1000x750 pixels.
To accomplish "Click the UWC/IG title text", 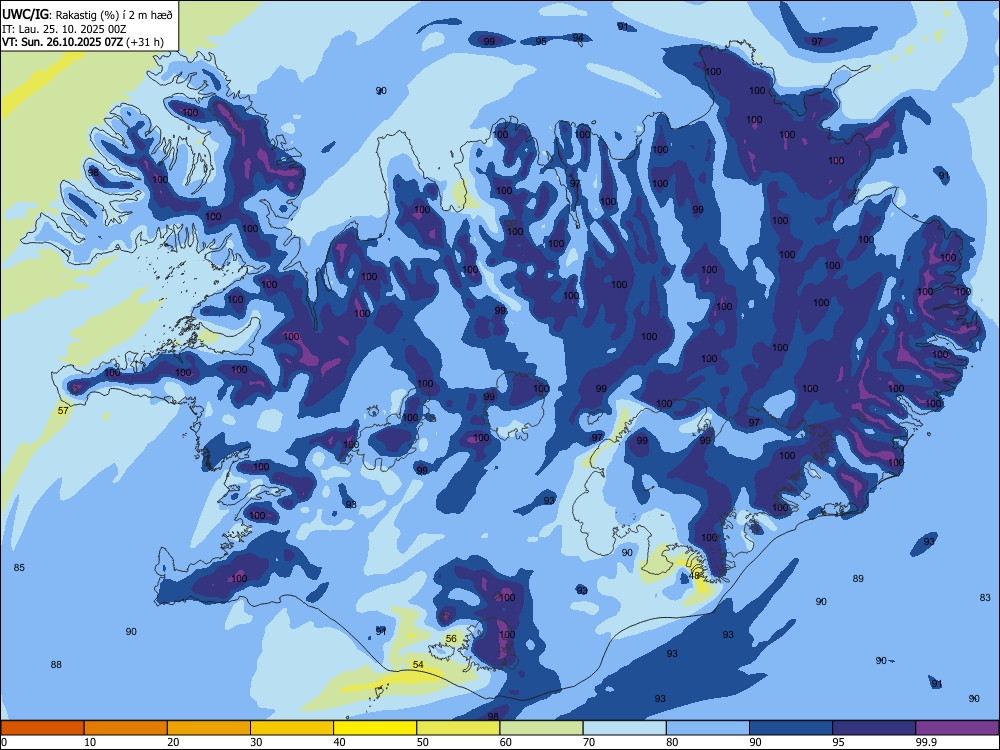I will (x=25, y=13).
